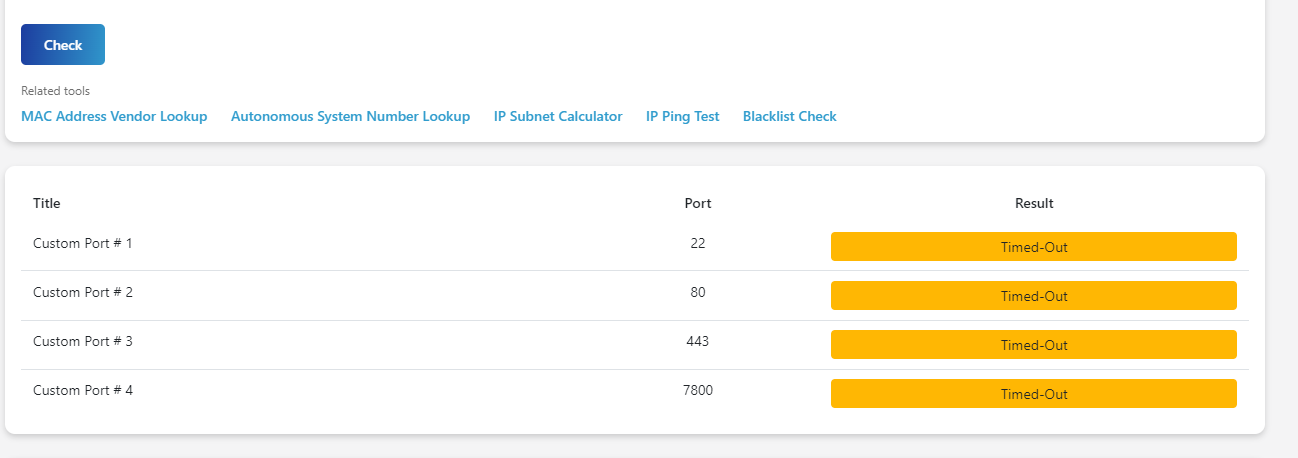This screenshot has height=458, width=1298.
Task: Click the Port column header
Action: [698, 203]
